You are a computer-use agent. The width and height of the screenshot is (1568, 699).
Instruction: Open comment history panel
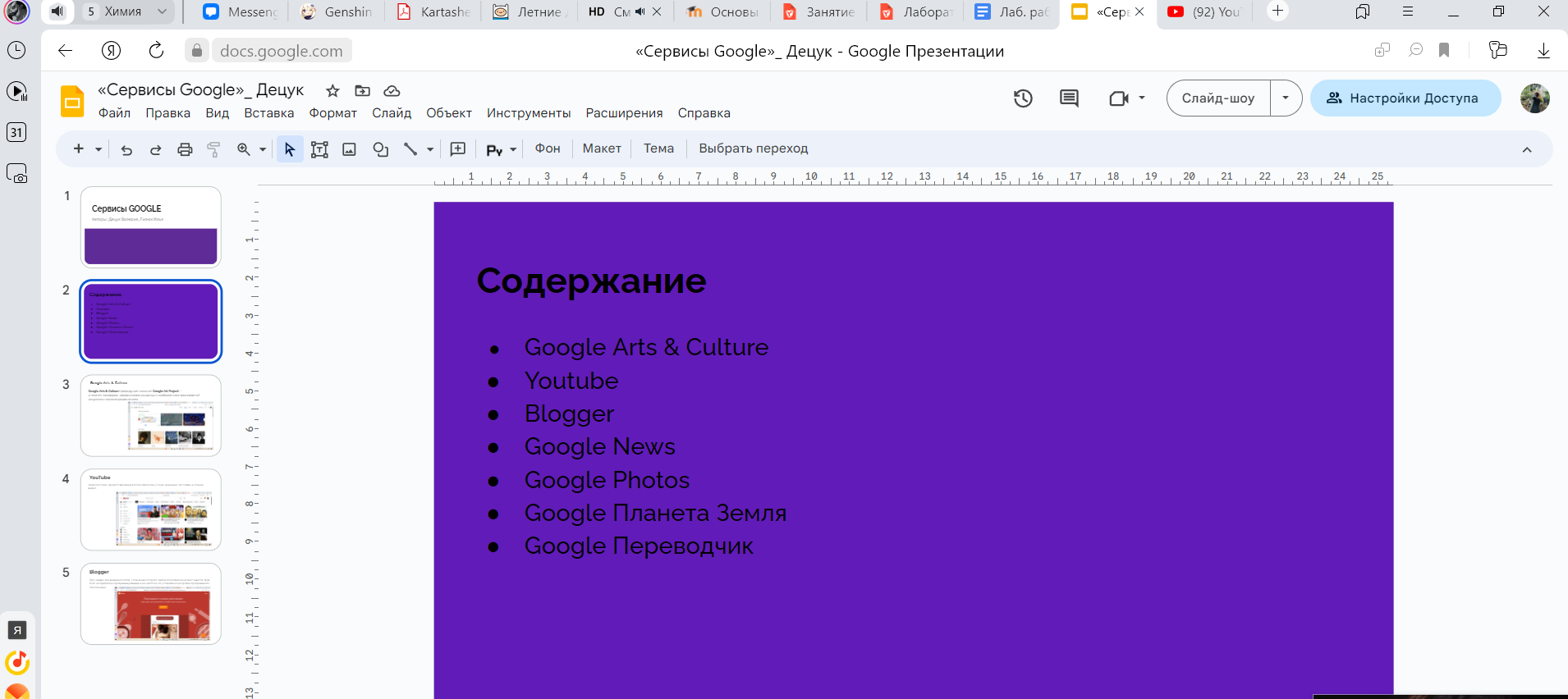[x=1069, y=98]
